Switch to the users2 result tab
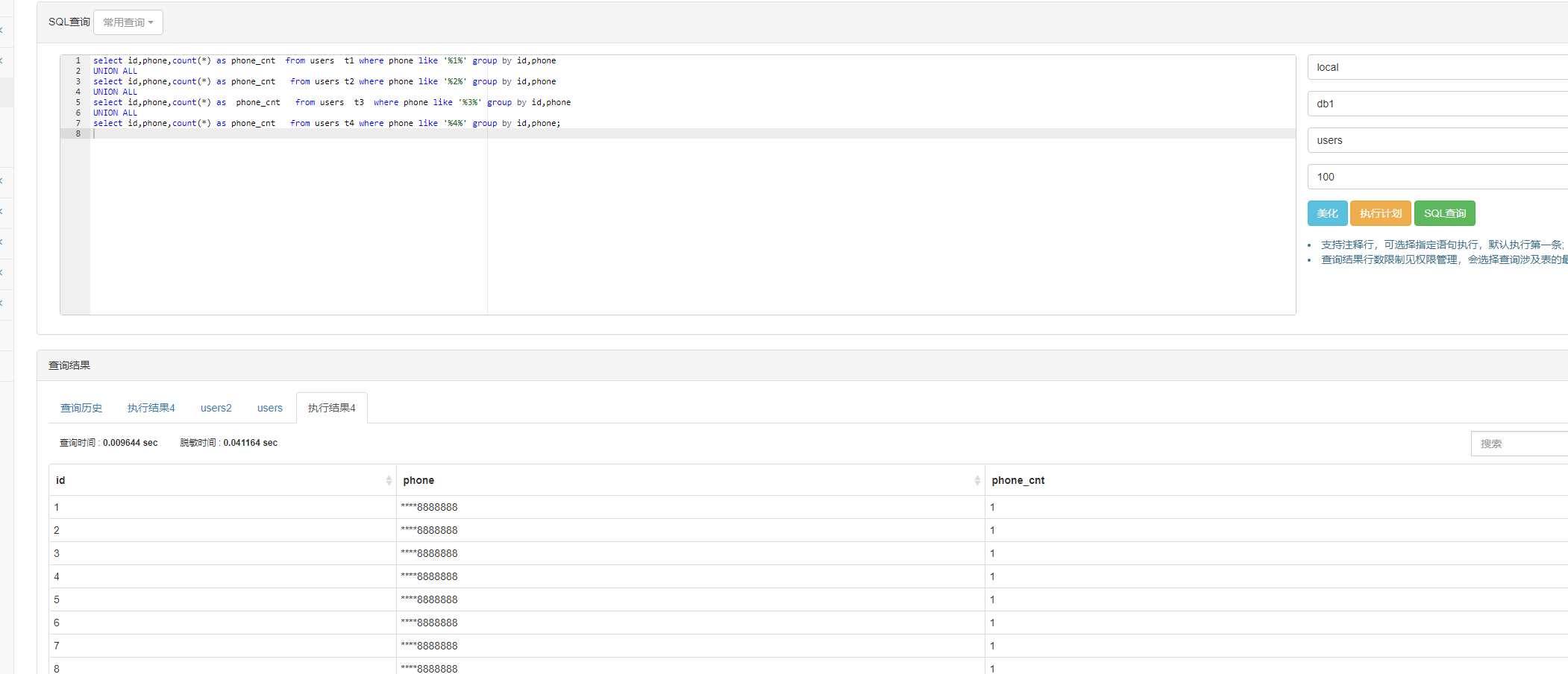1568x674 pixels. [x=216, y=408]
